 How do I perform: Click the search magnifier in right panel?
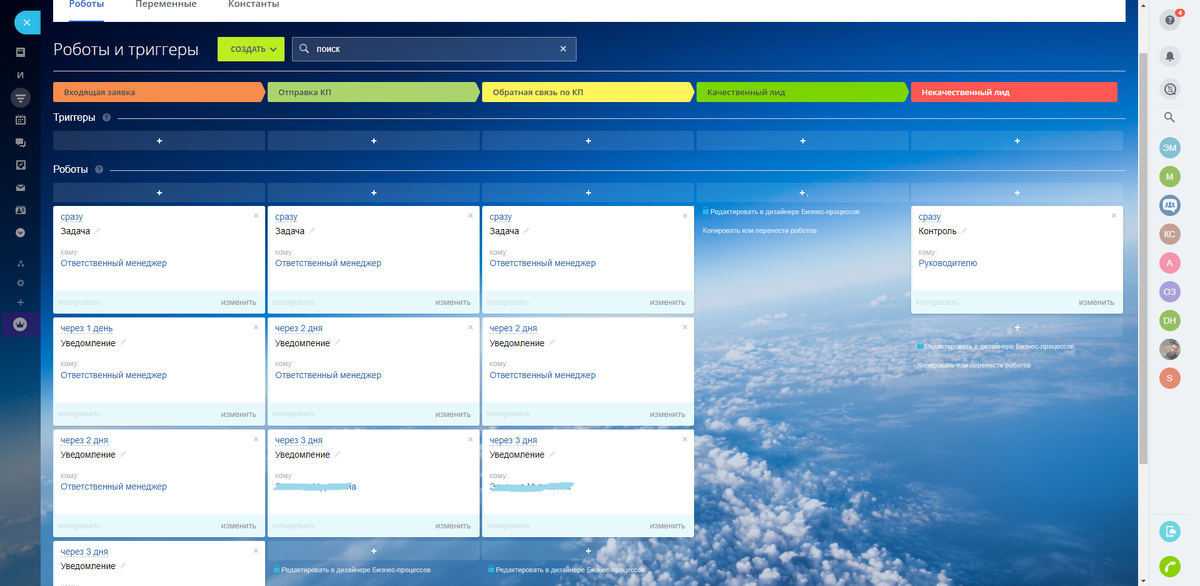(1169, 118)
